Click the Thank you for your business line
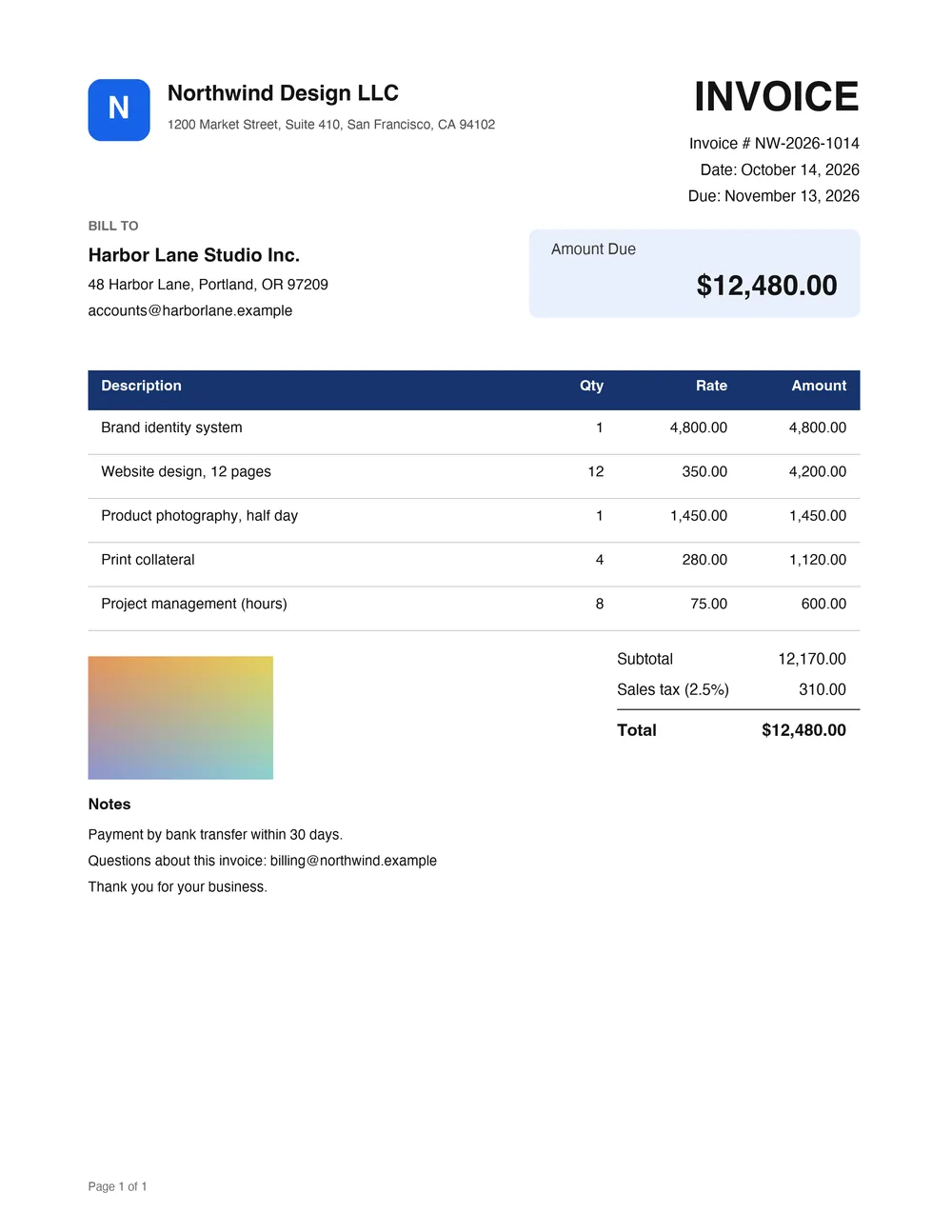 coord(178,887)
